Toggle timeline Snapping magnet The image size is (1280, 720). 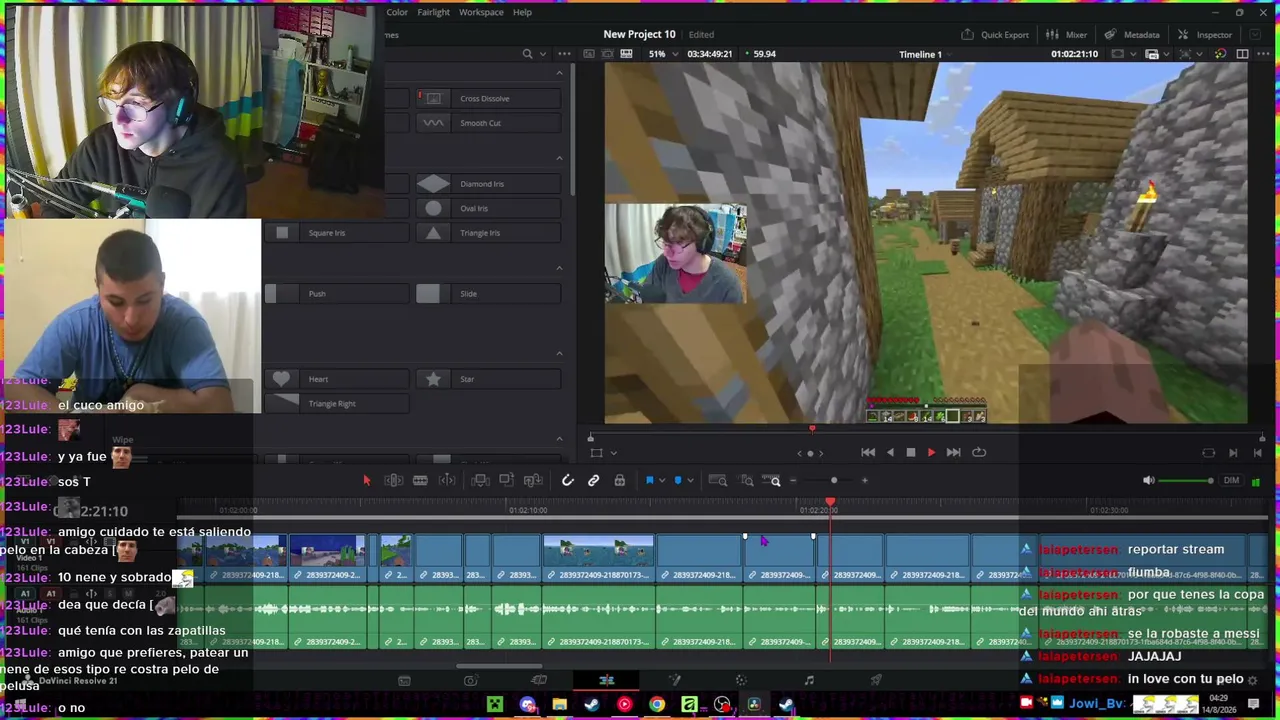[567, 481]
